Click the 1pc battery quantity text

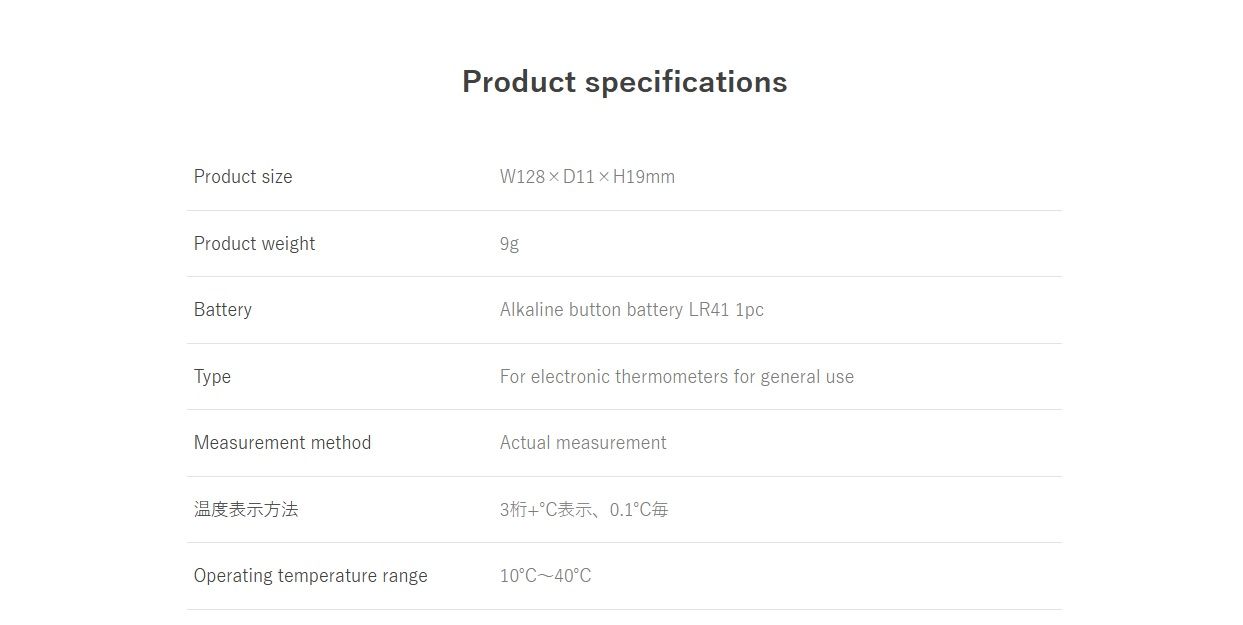pos(750,310)
